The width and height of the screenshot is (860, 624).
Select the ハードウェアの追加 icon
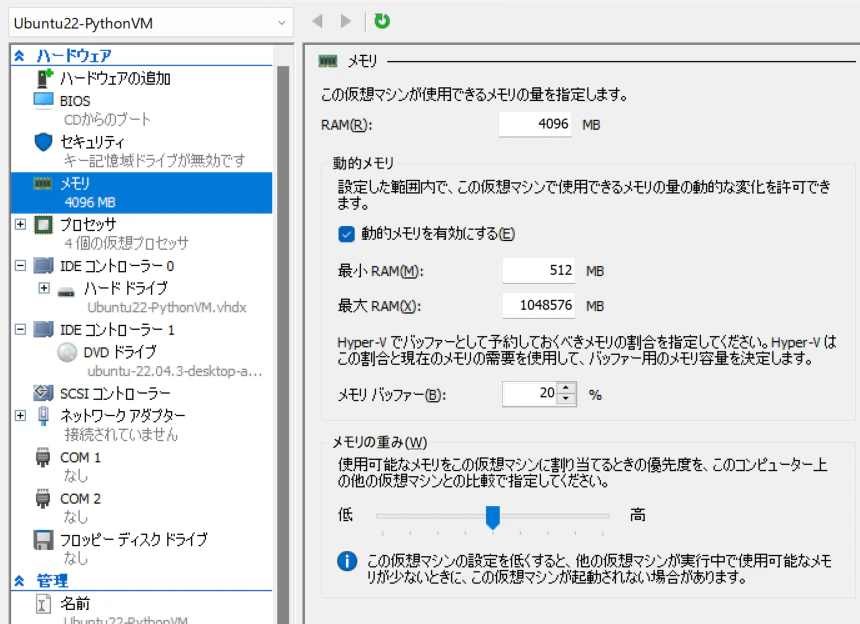pos(44,78)
